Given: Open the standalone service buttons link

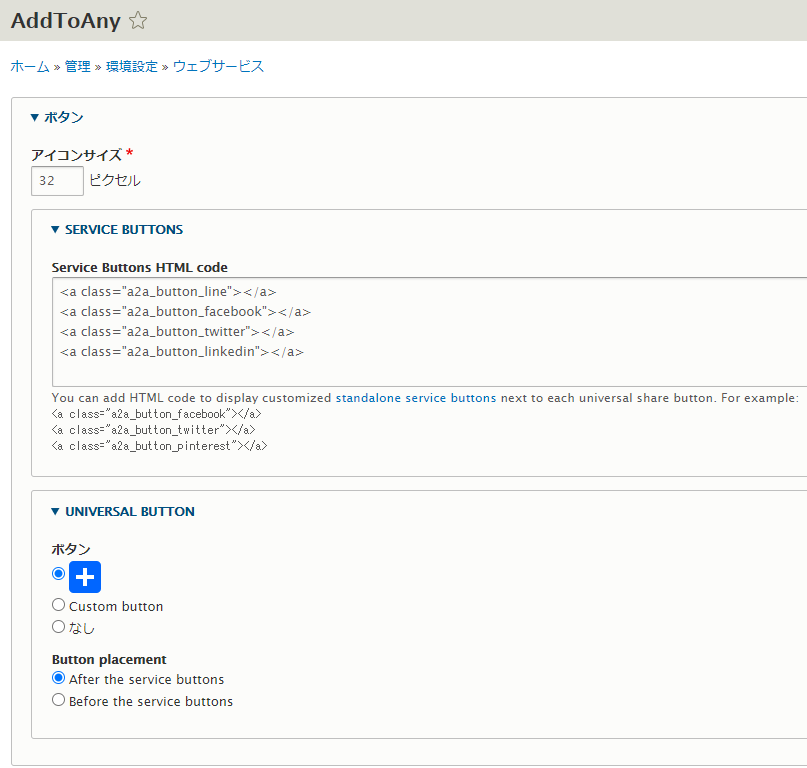Looking at the screenshot, I should click(x=416, y=398).
